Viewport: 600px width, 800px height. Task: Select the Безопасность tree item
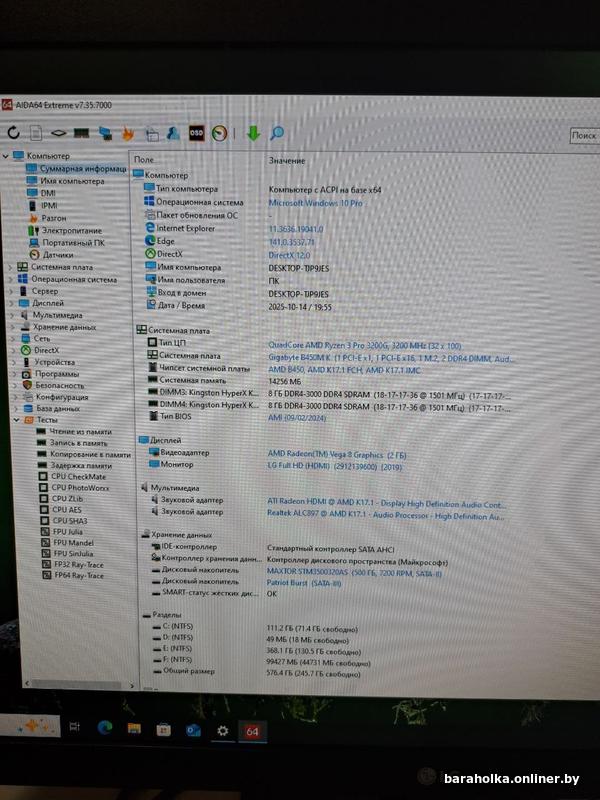click(x=60, y=385)
